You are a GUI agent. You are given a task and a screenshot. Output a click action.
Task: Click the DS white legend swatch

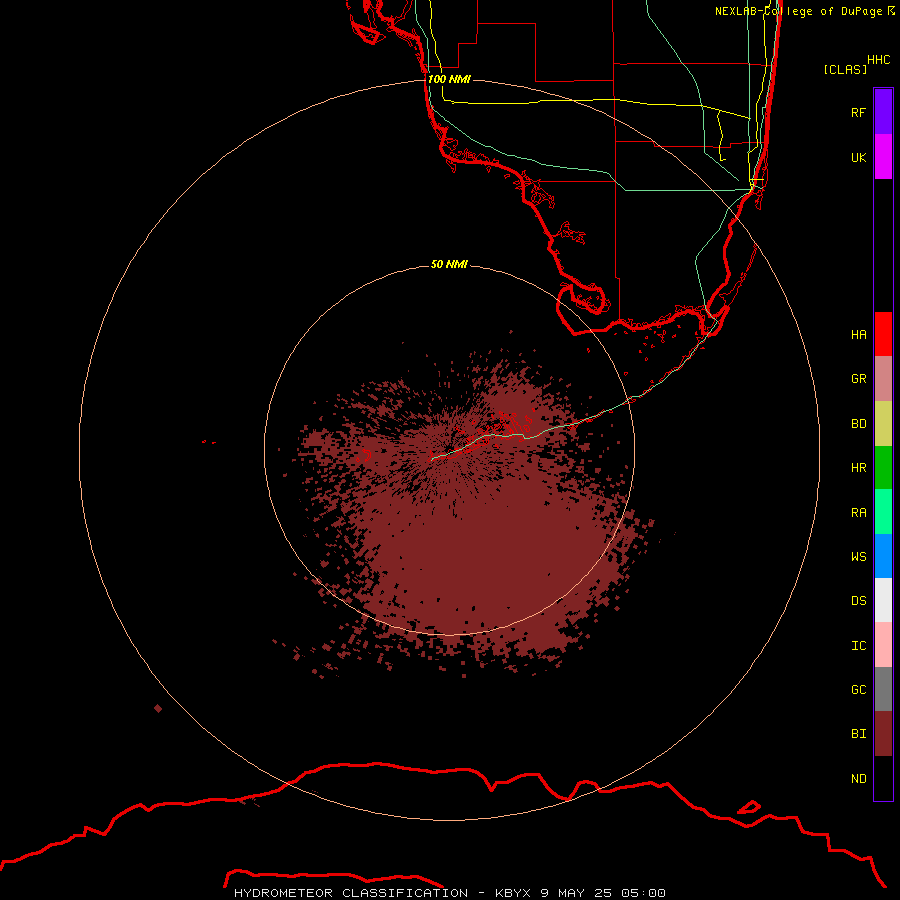(883, 600)
